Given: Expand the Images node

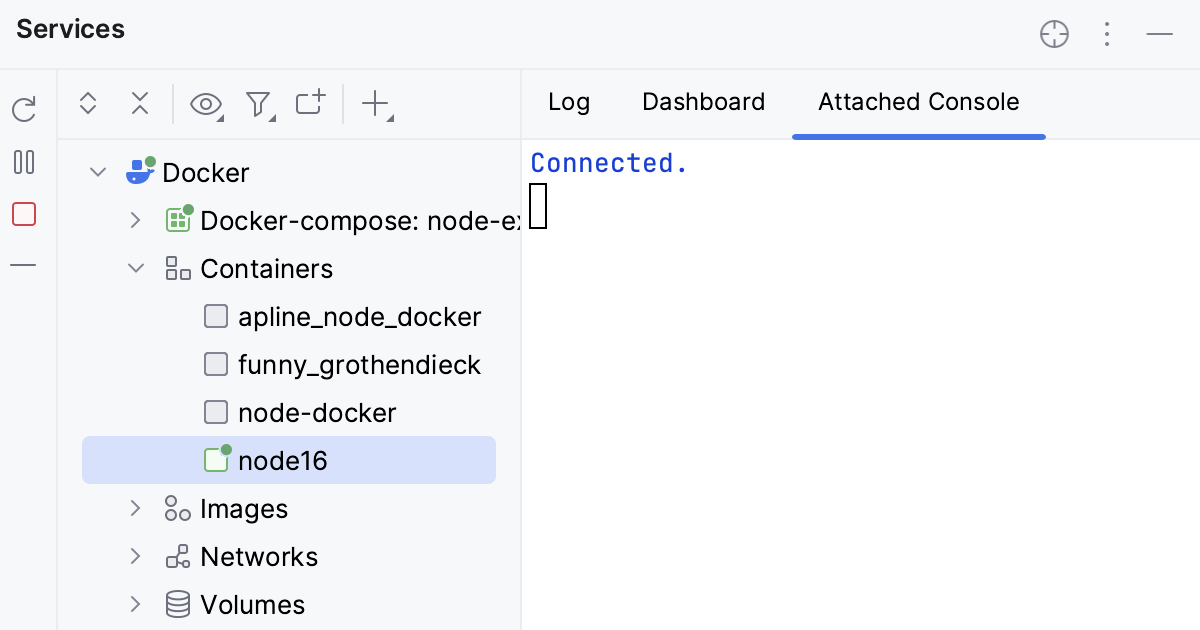Looking at the screenshot, I should point(136,508).
